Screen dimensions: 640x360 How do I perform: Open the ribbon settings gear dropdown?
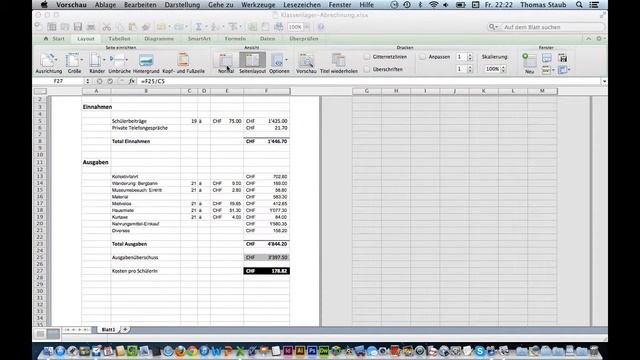click(600, 39)
